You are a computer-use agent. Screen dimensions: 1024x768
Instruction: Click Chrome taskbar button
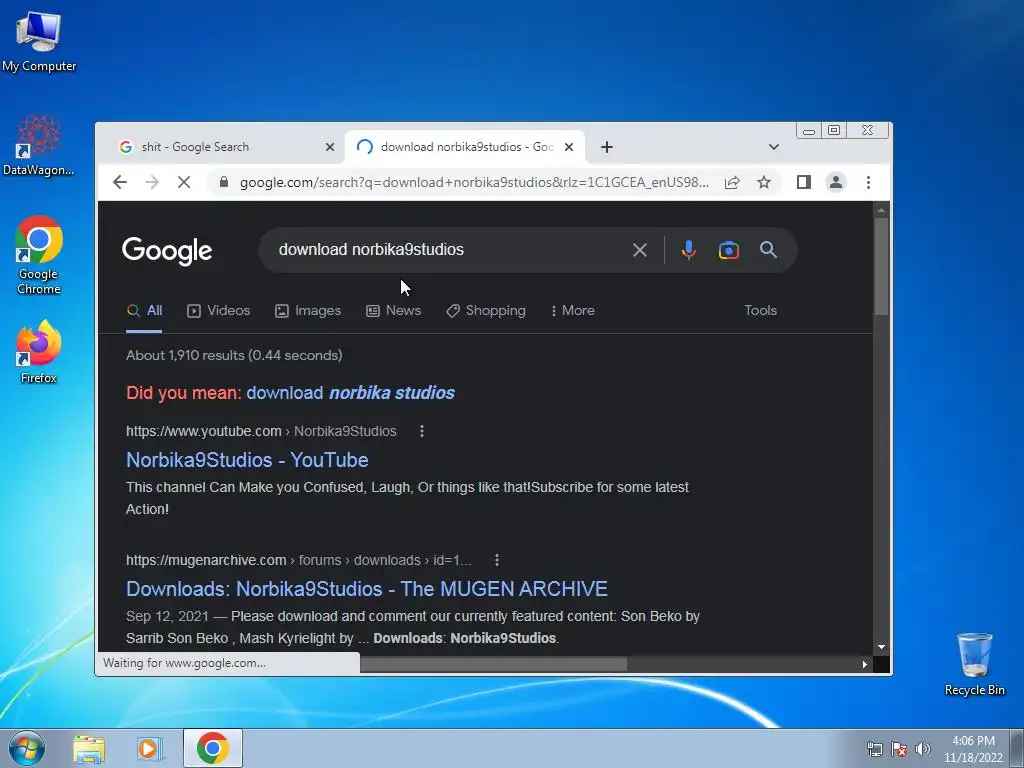point(213,748)
